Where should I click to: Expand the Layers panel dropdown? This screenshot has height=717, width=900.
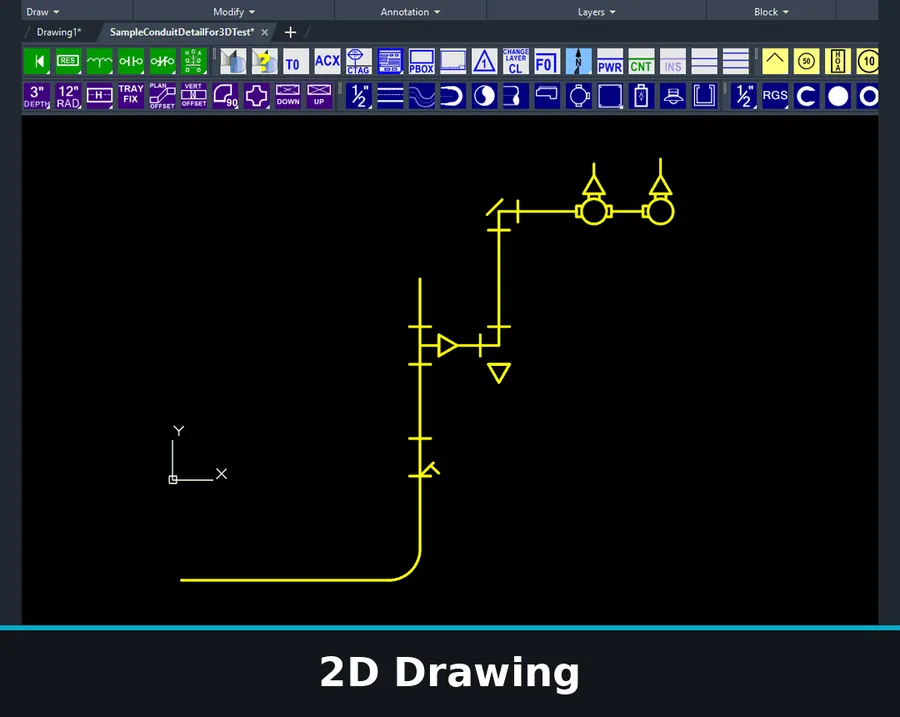click(x=596, y=11)
